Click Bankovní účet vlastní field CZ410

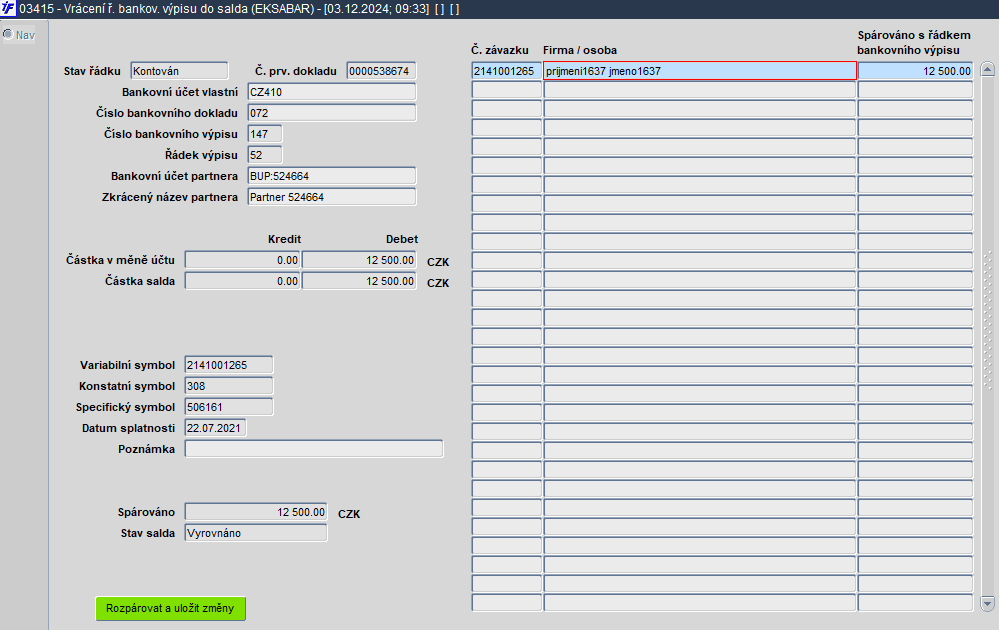click(331, 92)
